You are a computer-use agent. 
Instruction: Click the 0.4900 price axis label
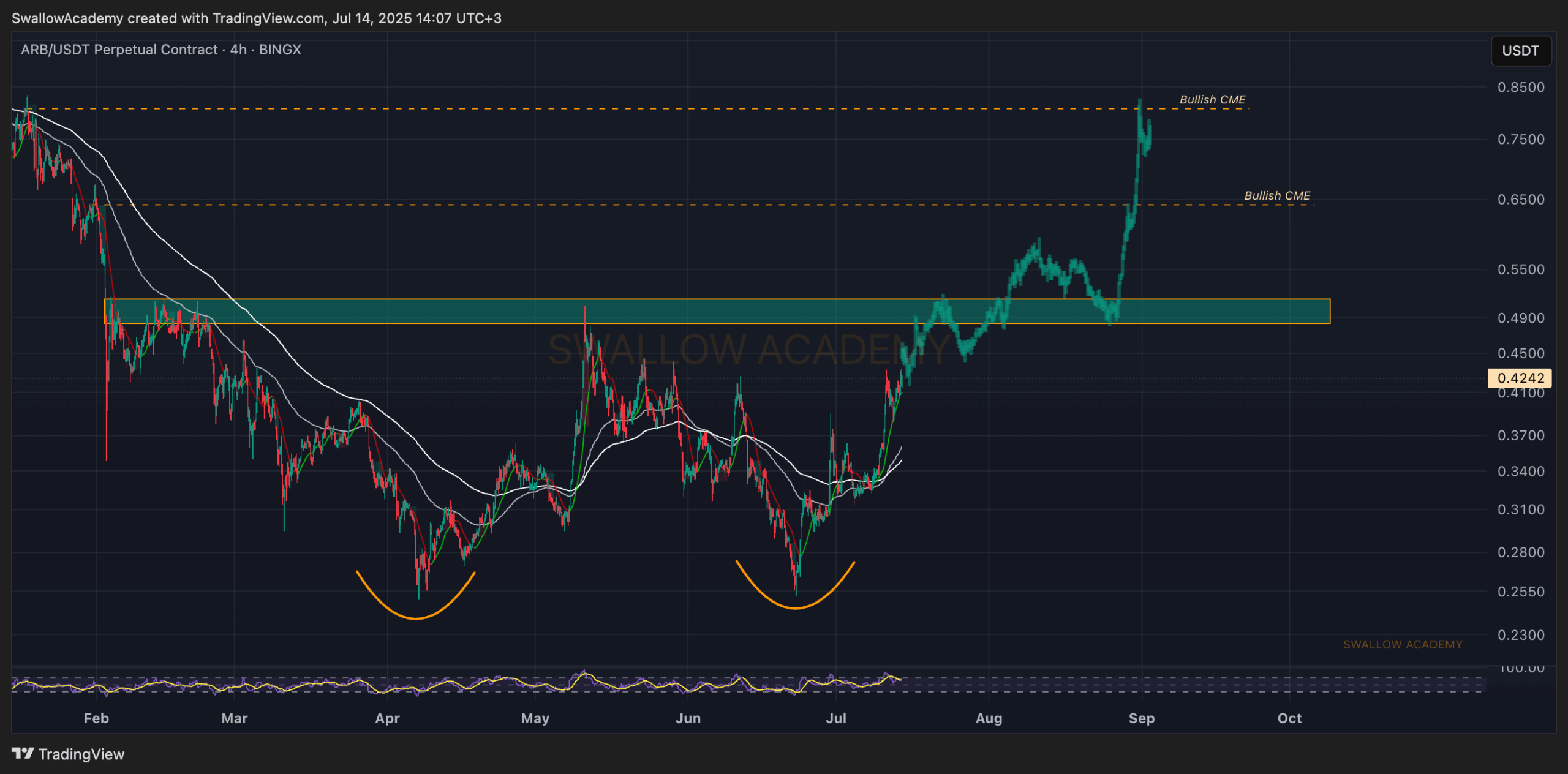pos(1521,318)
